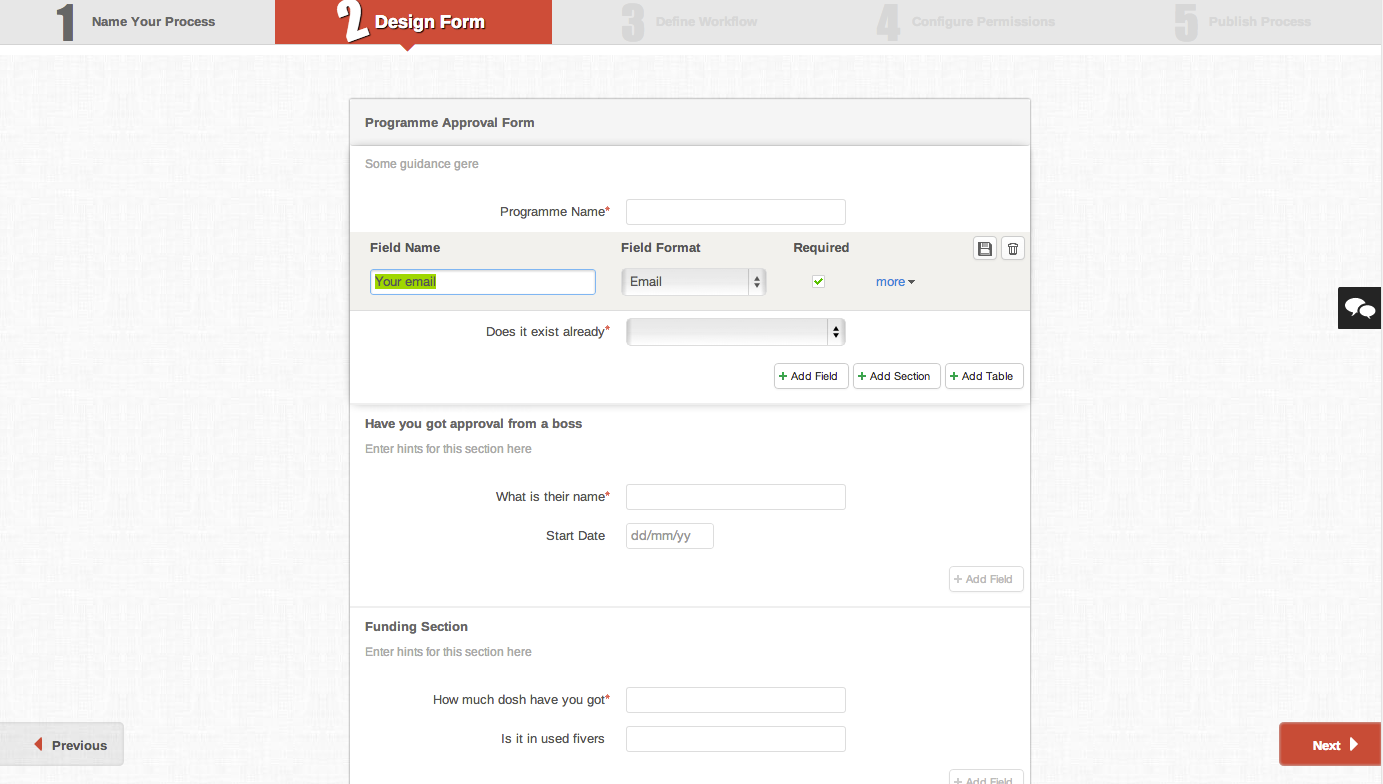Click the What is their name field

click(736, 497)
